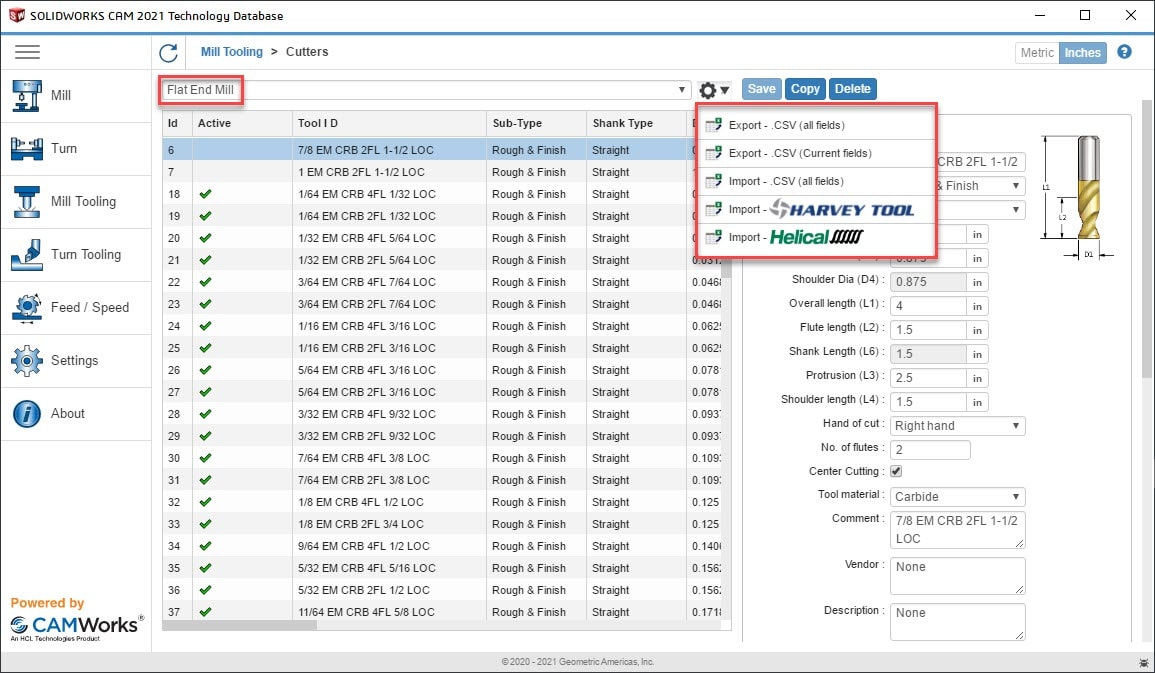Select row 9/64 EM CRB 4FL 1/2 LOC
Viewport: 1155px width, 673px height.
[442, 546]
